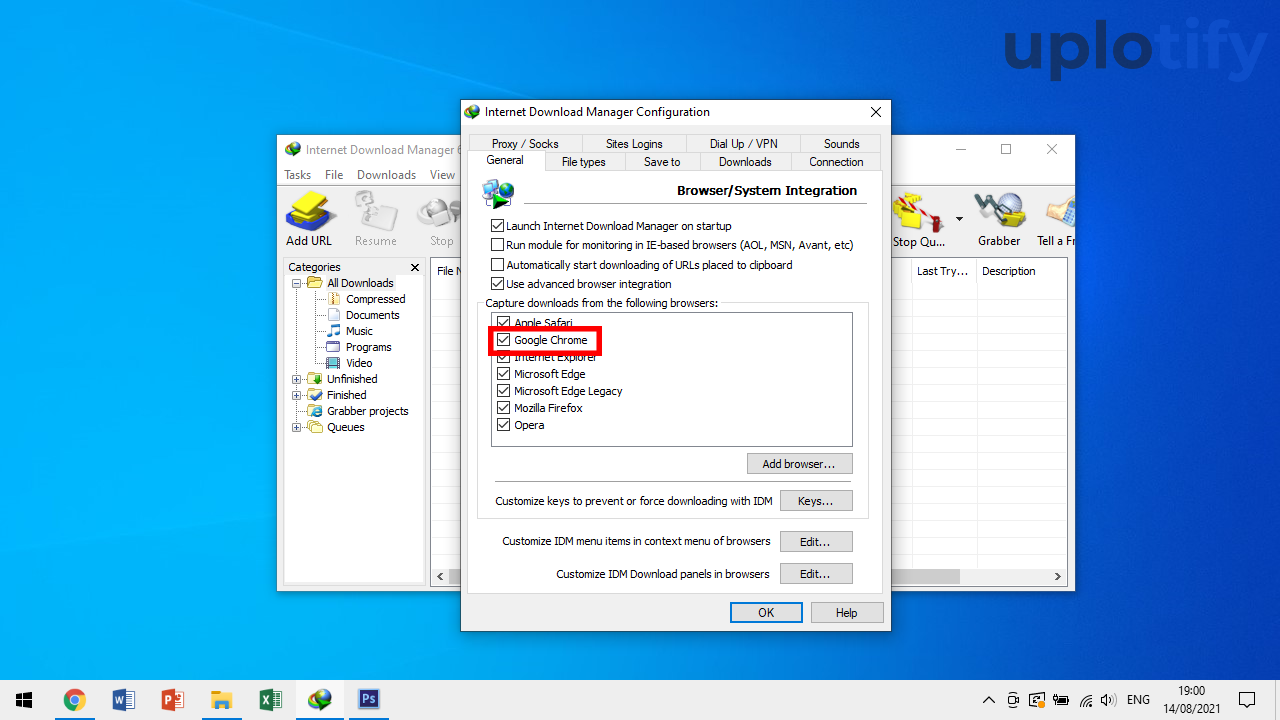Screen dimensions: 1280x720
Task: Open the View menu in IDM
Action: pos(443,175)
